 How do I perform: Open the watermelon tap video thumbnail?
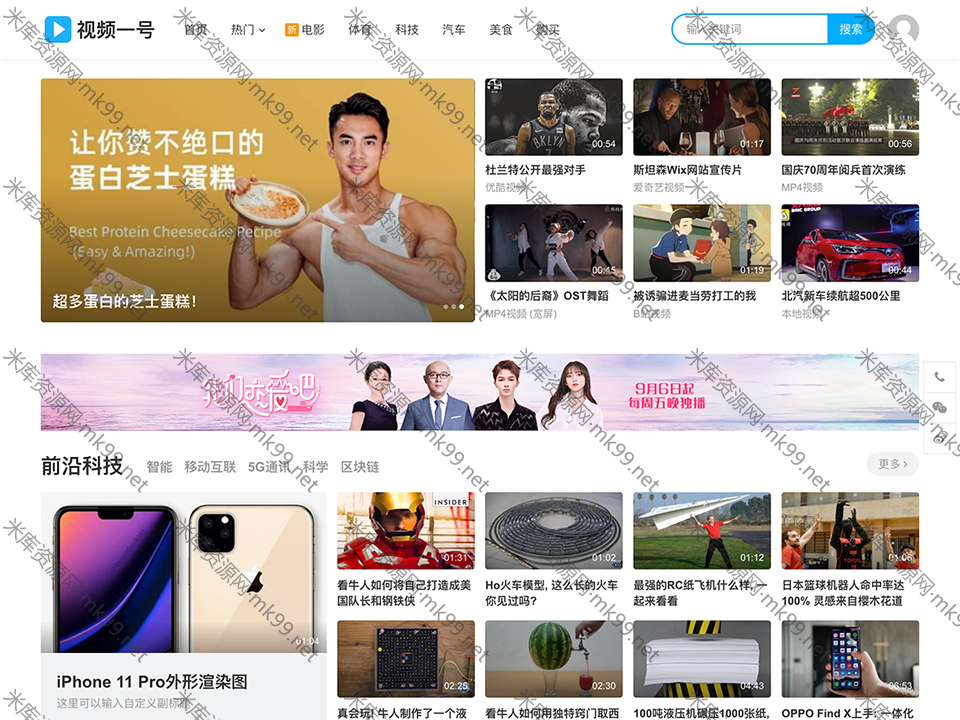553,659
